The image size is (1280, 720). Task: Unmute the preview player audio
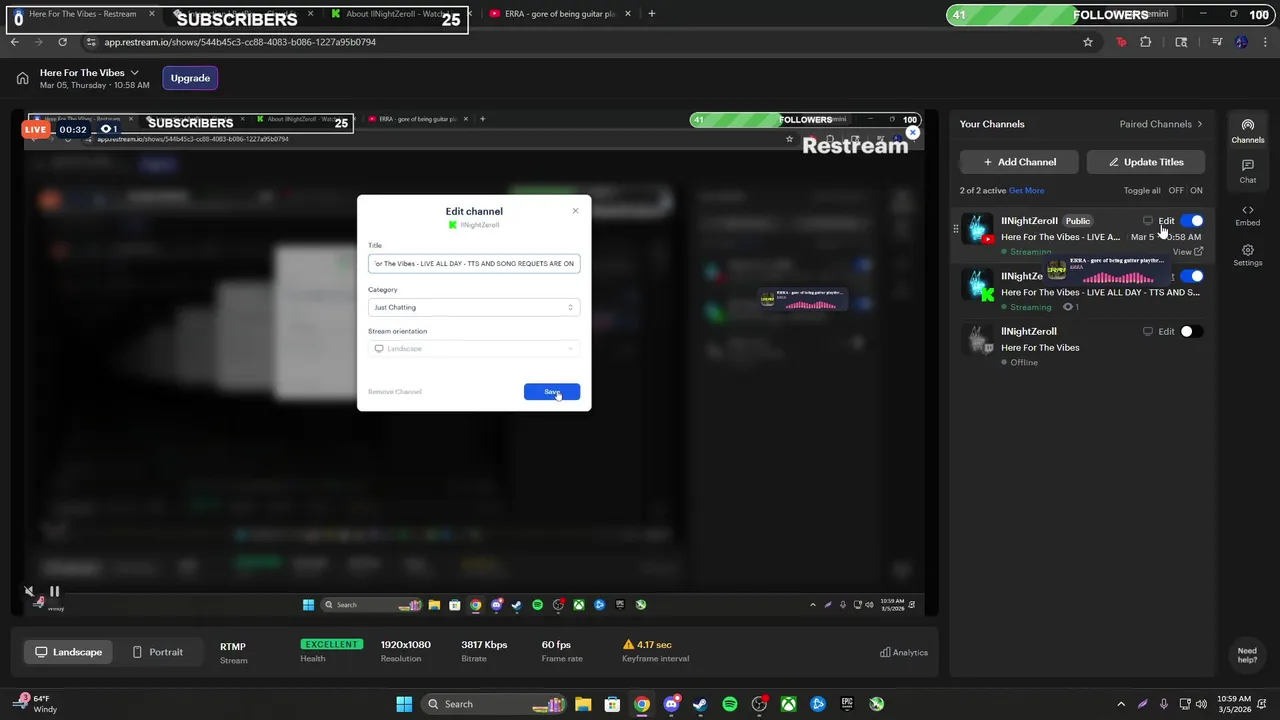pos(30,592)
